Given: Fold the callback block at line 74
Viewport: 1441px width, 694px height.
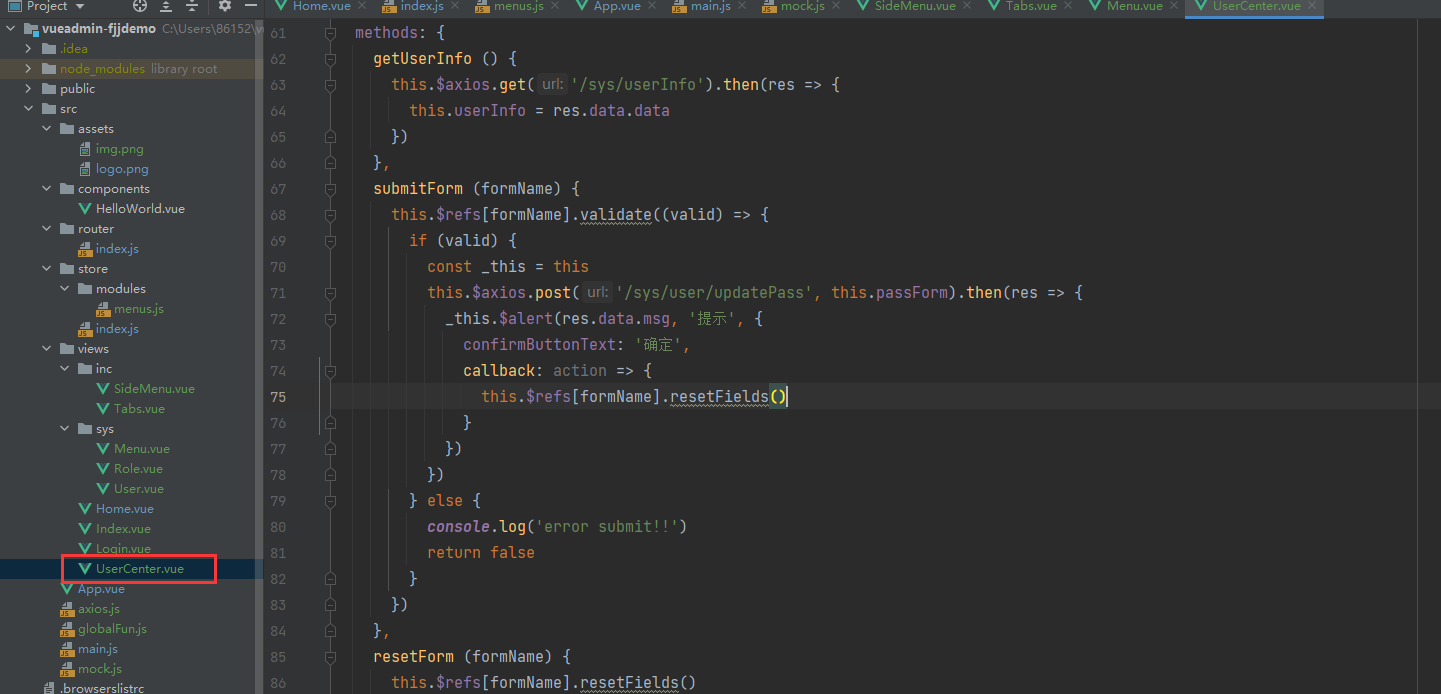Looking at the screenshot, I should click(330, 371).
